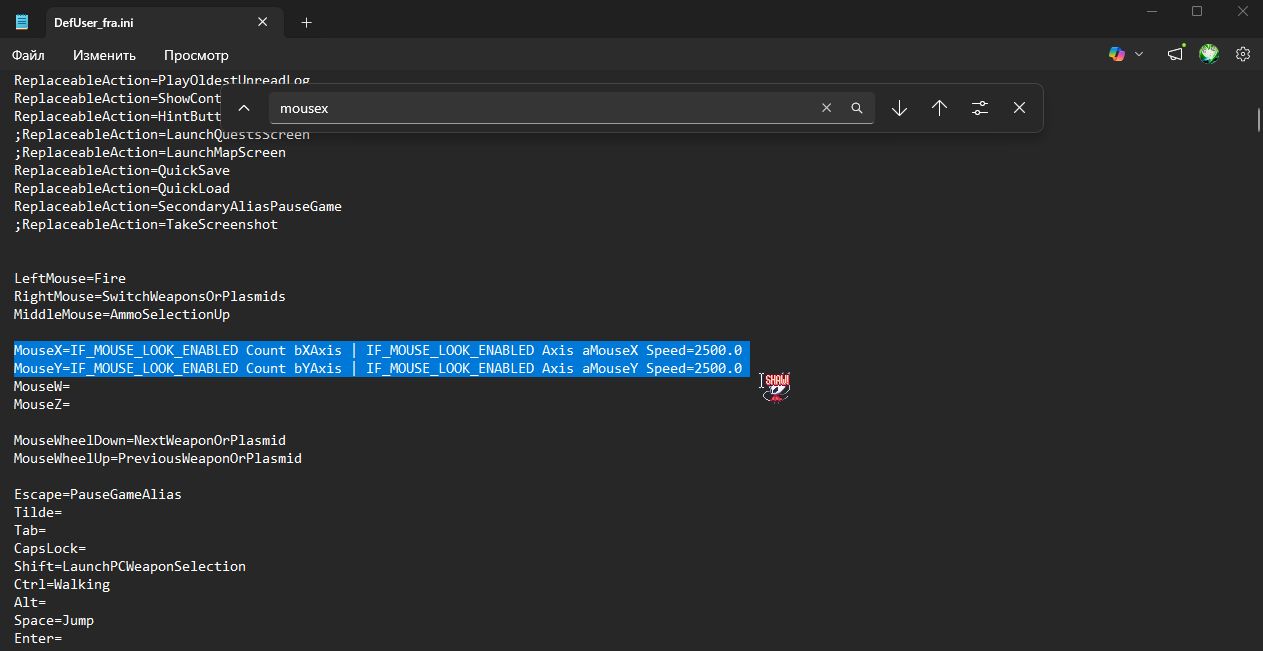The width and height of the screenshot is (1263, 651).
Task: Click the vertical scrollbar thumb
Action: pos(1258,120)
